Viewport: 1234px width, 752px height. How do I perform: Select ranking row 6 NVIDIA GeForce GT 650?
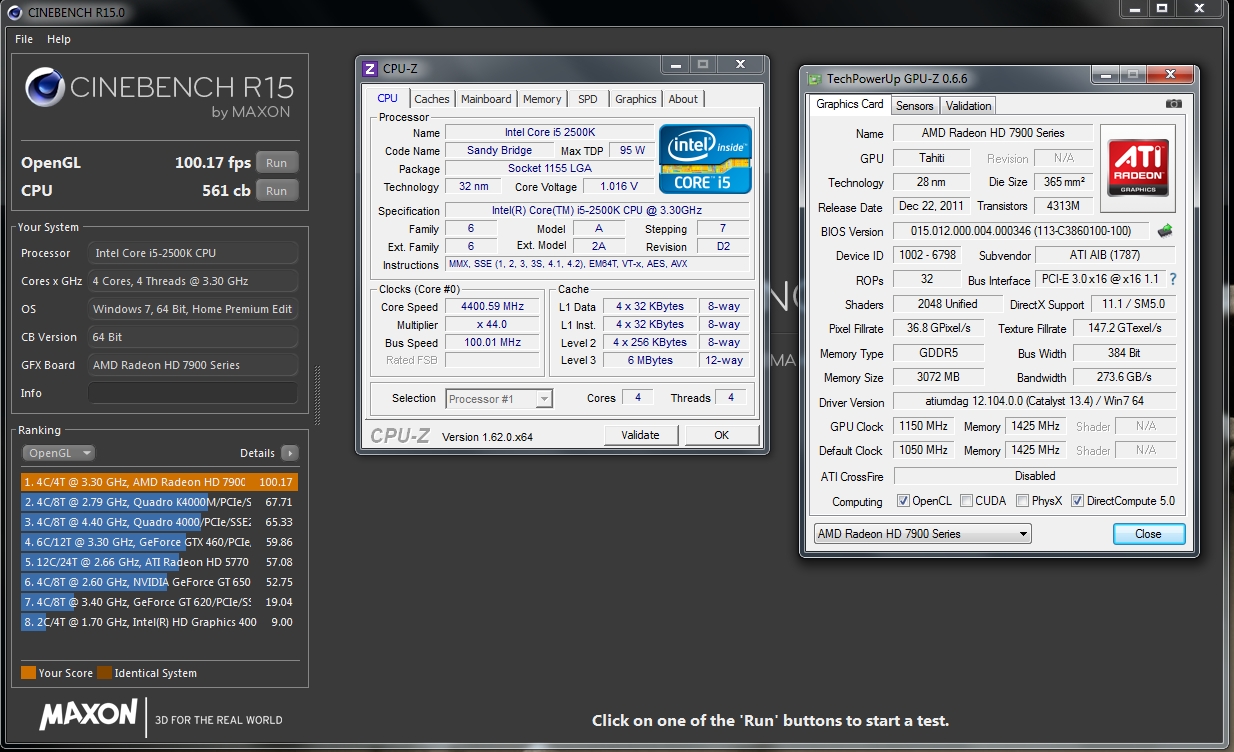(160, 582)
